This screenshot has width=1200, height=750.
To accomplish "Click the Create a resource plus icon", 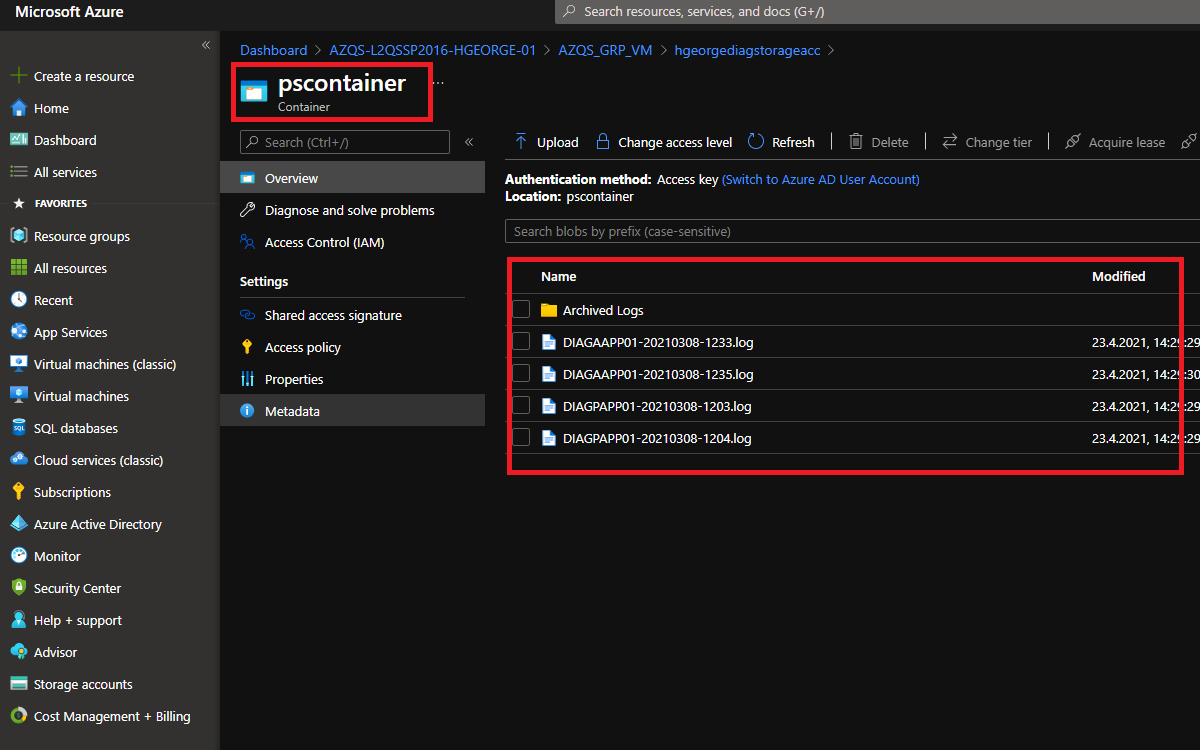I will pyautogui.click(x=18, y=76).
